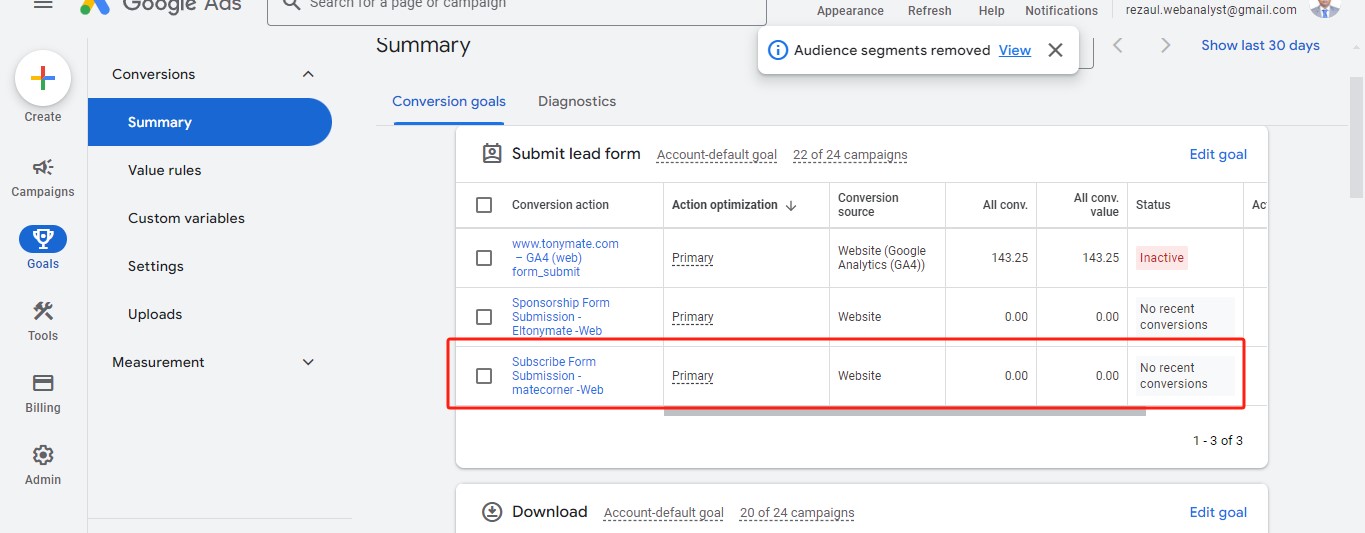Click the Conversion source column header
This screenshot has width=1365, height=533.
[x=868, y=205]
